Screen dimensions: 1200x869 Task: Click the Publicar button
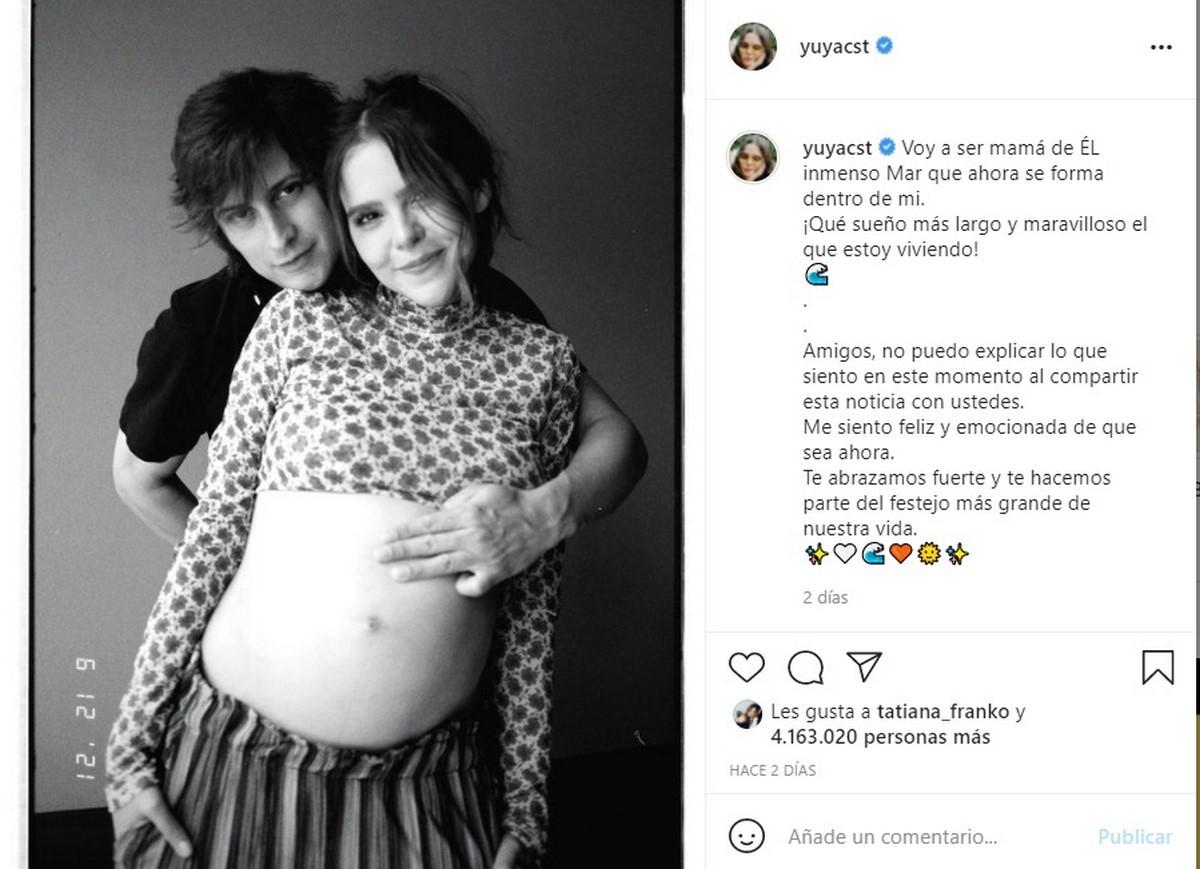[x=1135, y=837]
